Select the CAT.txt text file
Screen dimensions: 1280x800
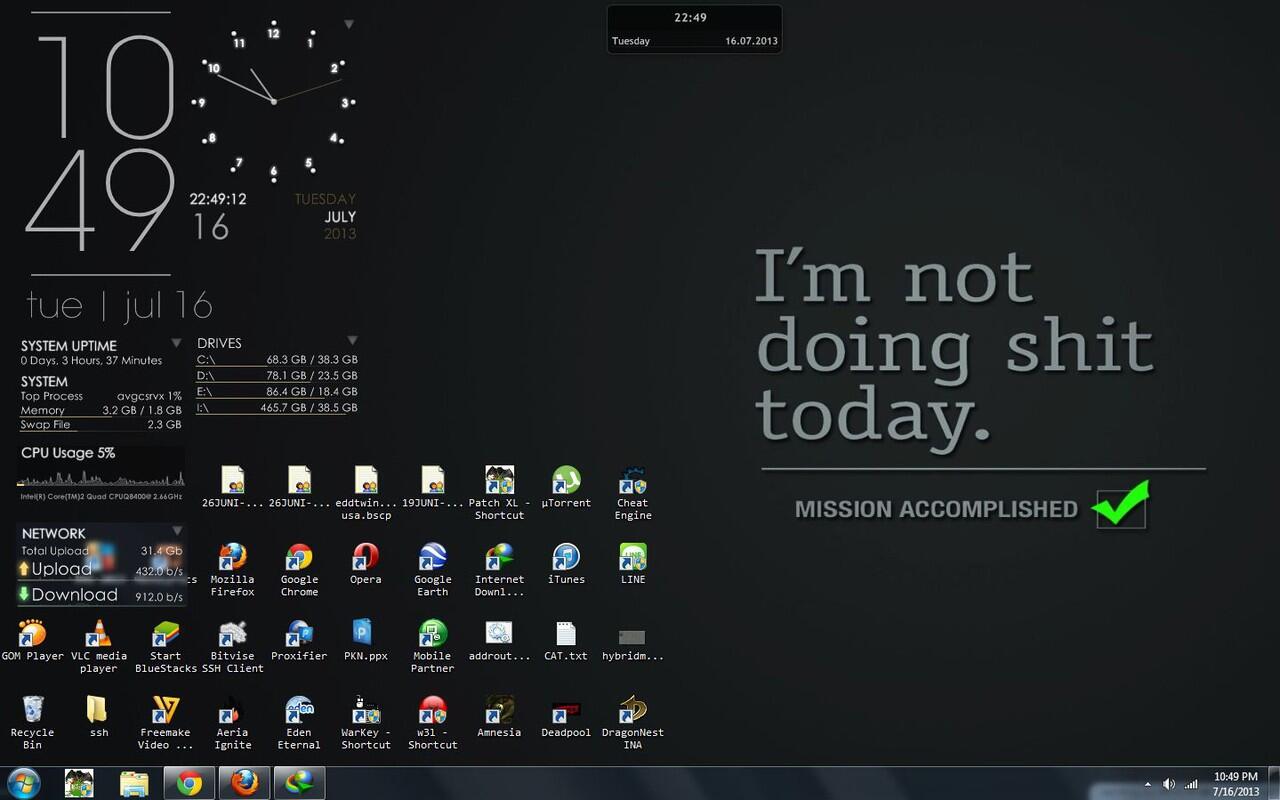click(566, 641)
